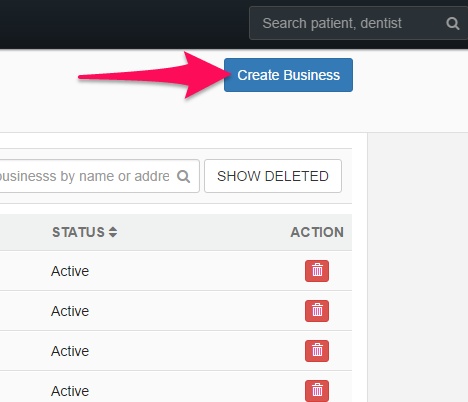Delete the first business with its trash icon
468x402 pixels.
pos(317,271)
